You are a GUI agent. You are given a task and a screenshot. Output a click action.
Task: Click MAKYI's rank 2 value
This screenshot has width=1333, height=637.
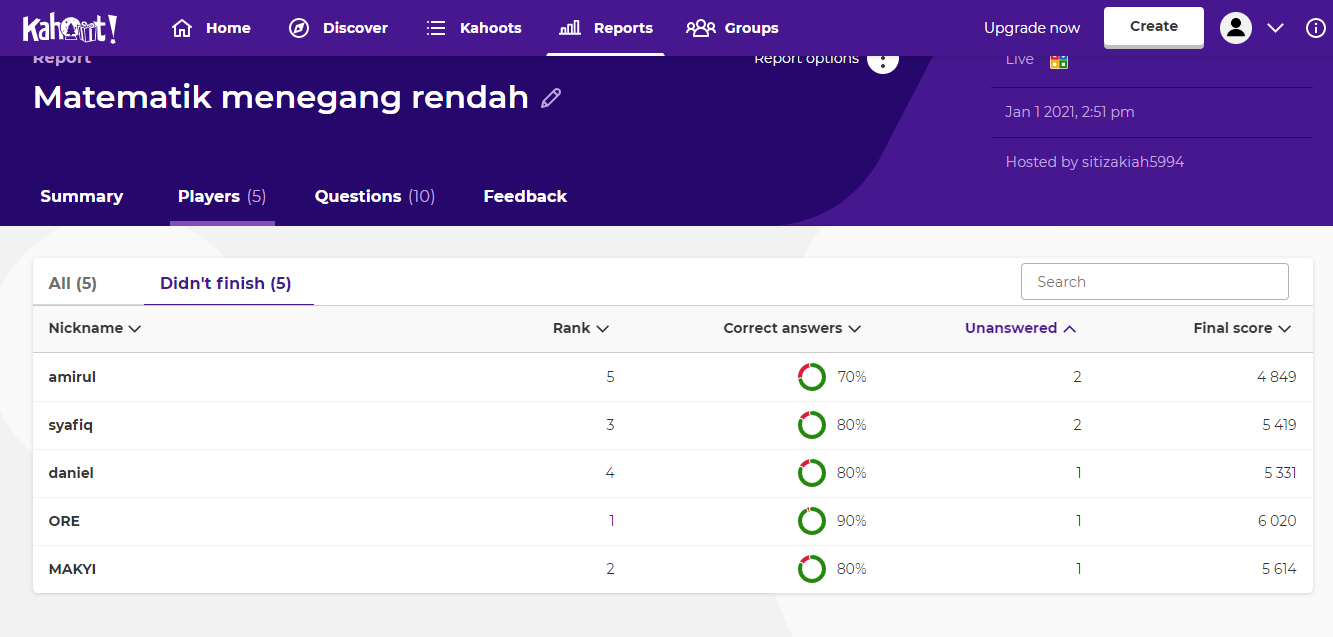coord(610,569)
